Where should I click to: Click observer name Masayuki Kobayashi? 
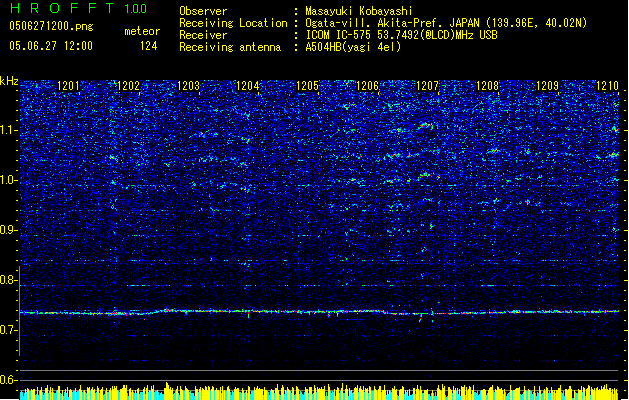359,11
